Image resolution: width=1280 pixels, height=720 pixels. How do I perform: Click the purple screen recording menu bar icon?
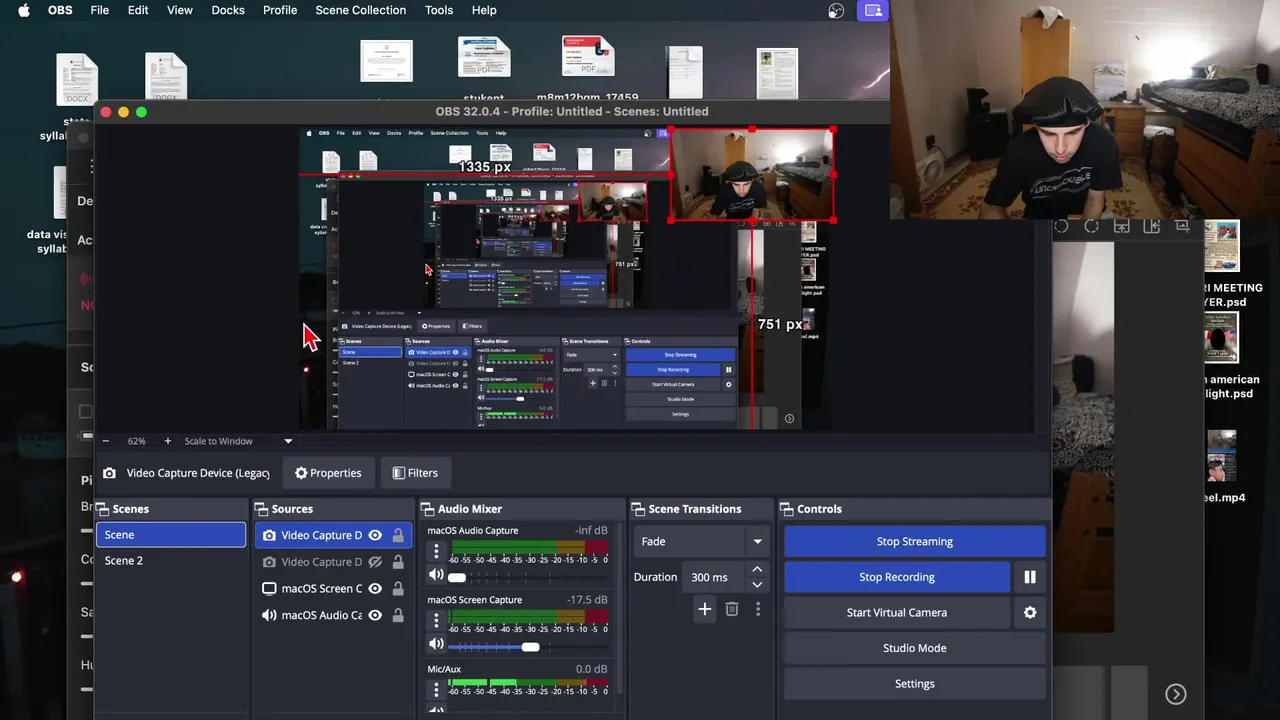tap(873, 11)
